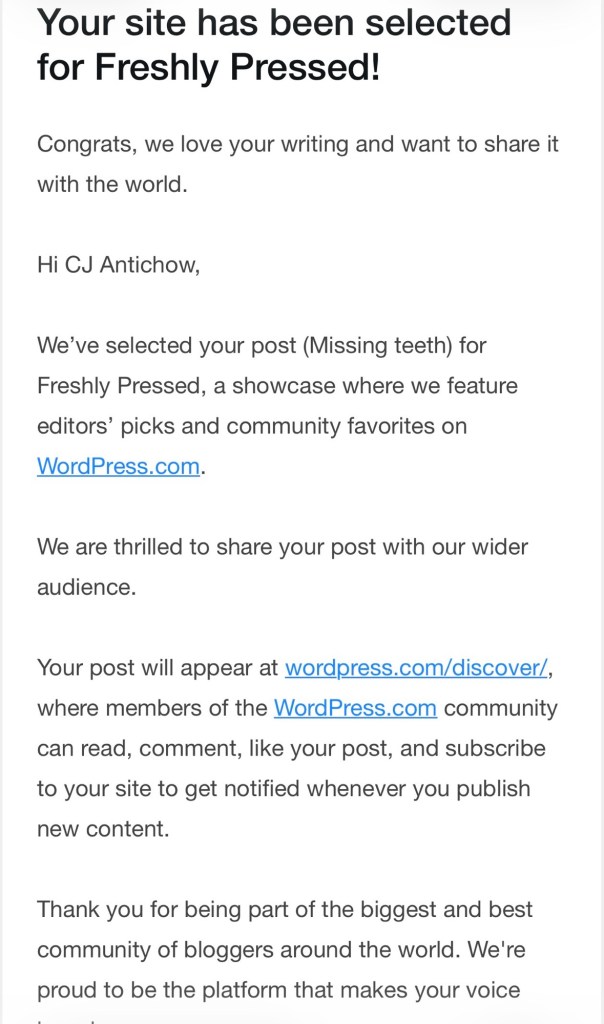The width and height of the screenshot is (604, 1024).
Task: Click the "Thank you for being part" line
Action: point(284,910)
